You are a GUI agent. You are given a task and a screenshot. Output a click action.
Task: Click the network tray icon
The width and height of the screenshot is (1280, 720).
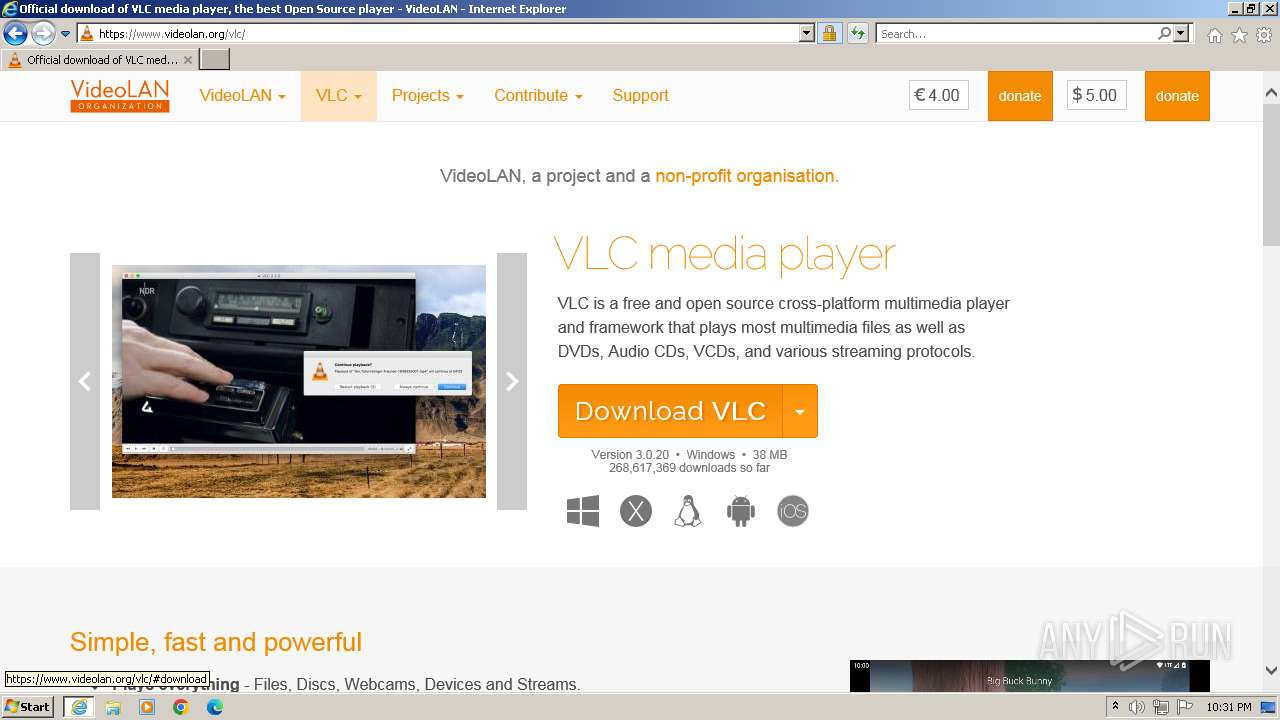click(x=1161, y=707)
